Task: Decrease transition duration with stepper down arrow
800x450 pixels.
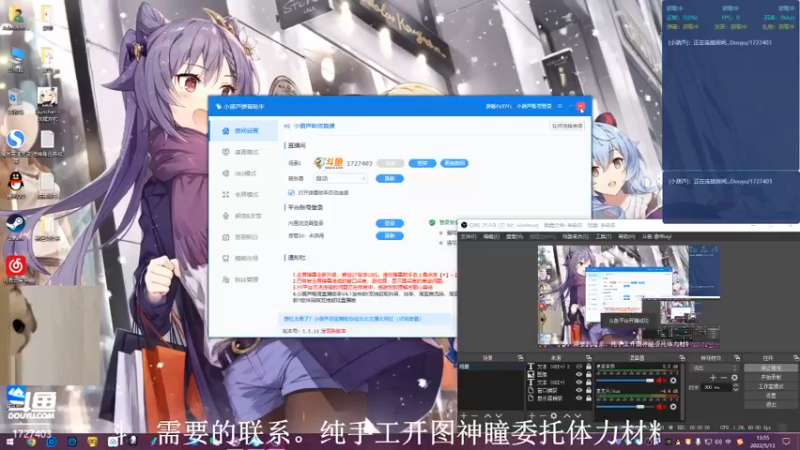Action: point(735,390)
